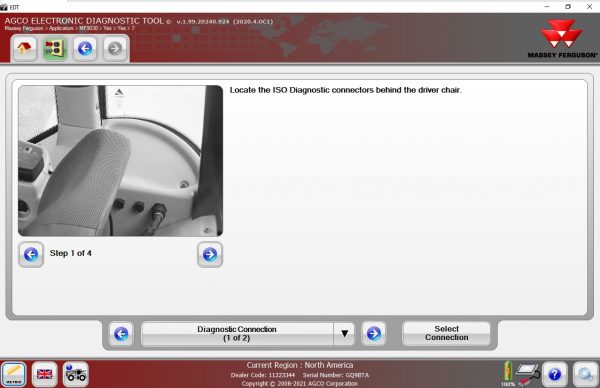Screen dimensions: 600x388
Task: Go to previous step beside Step 1 of 4
Action: tap(31, 254)
